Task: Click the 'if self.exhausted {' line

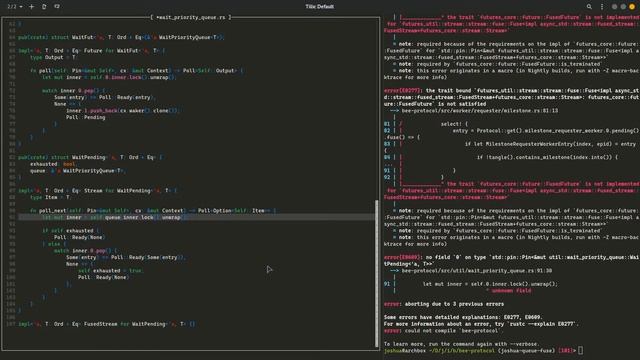Action: pos(70,231)
